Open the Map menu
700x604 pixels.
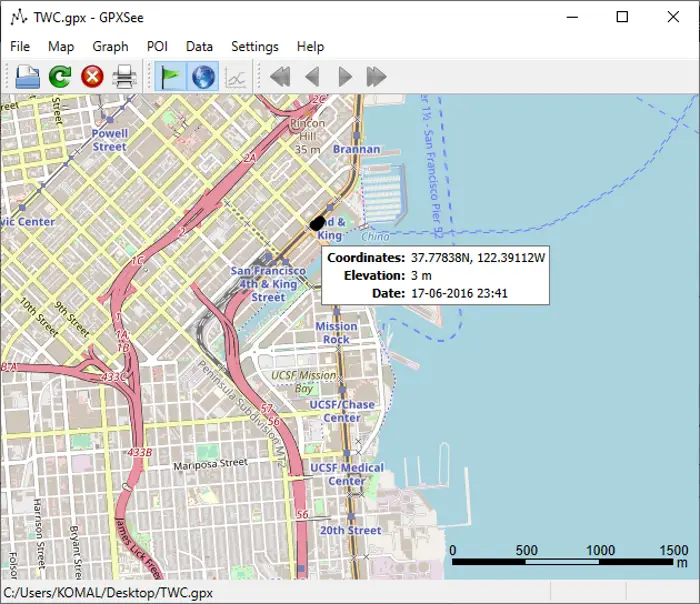[x=61, y=46]
